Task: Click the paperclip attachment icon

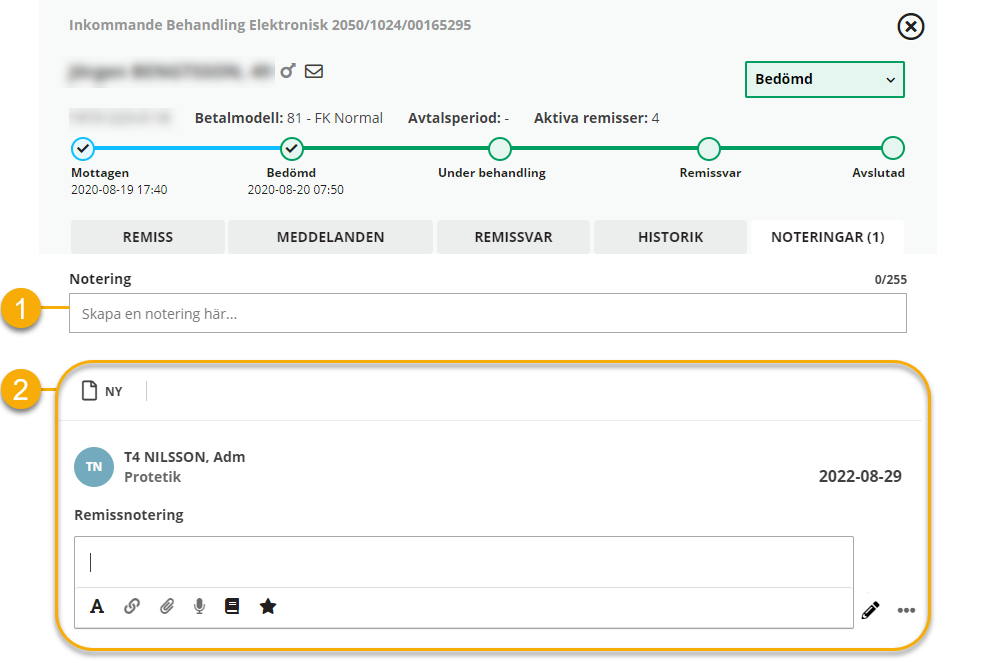Action: coord(167,606)
